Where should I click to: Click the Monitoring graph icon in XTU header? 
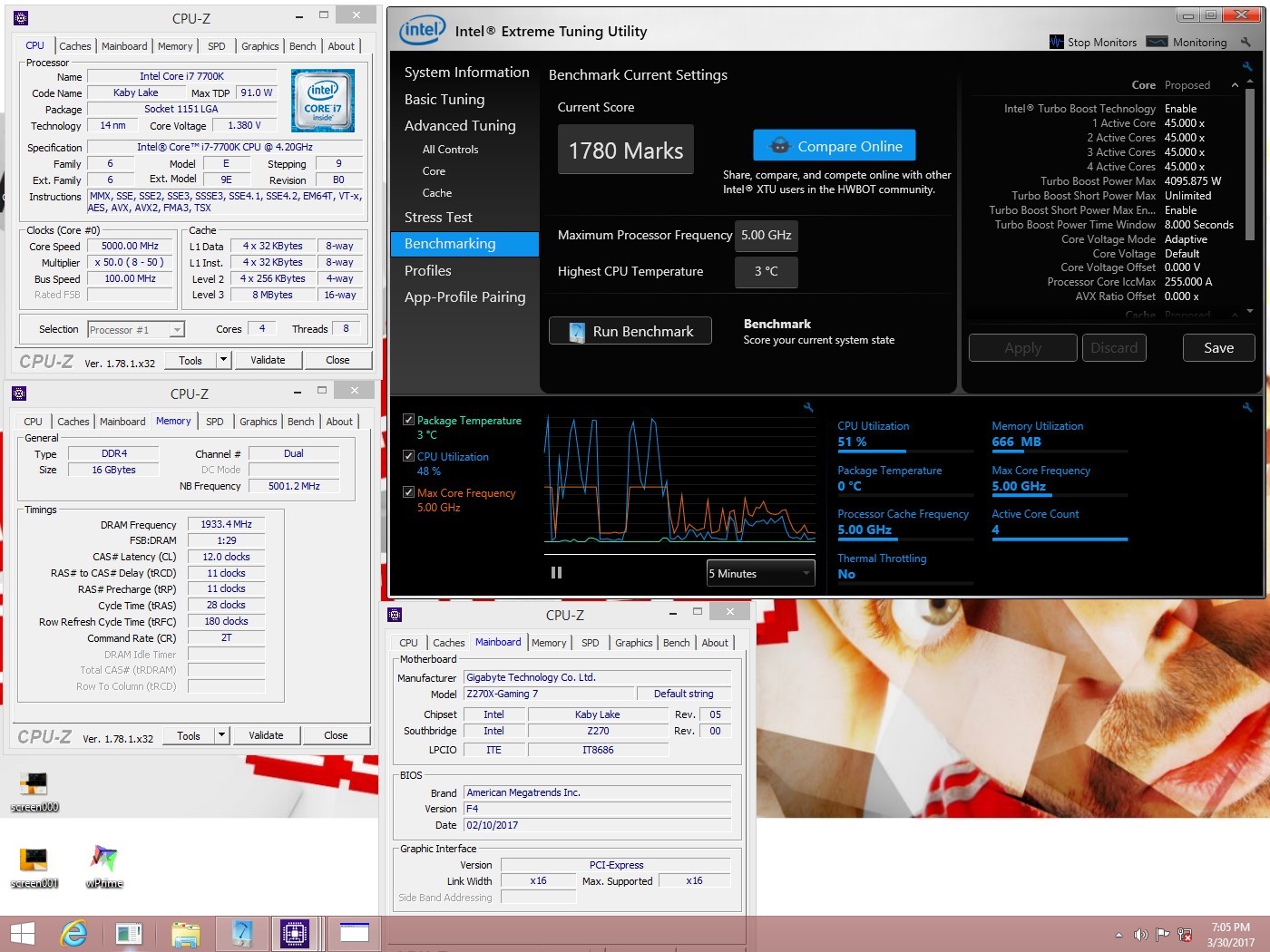tap(1157, 42)
